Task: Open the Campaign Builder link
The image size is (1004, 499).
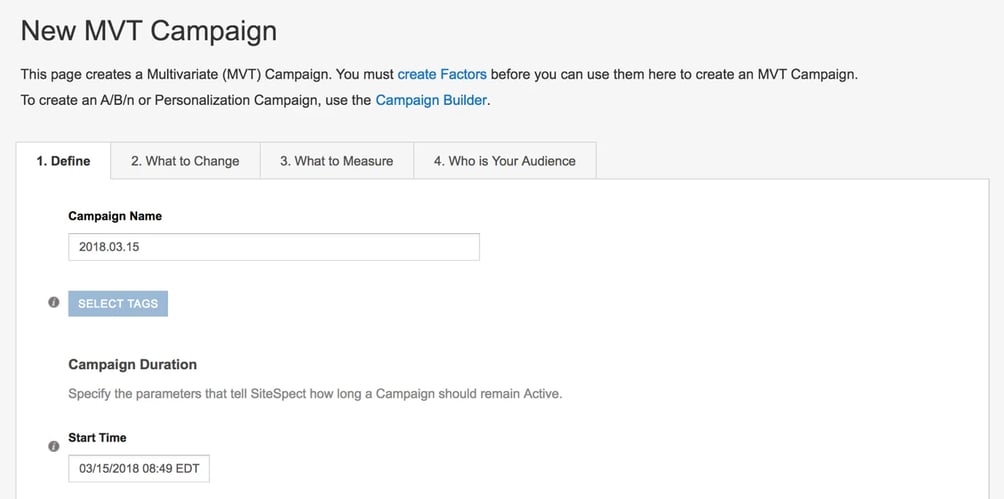Action: (x=431, y=100)
